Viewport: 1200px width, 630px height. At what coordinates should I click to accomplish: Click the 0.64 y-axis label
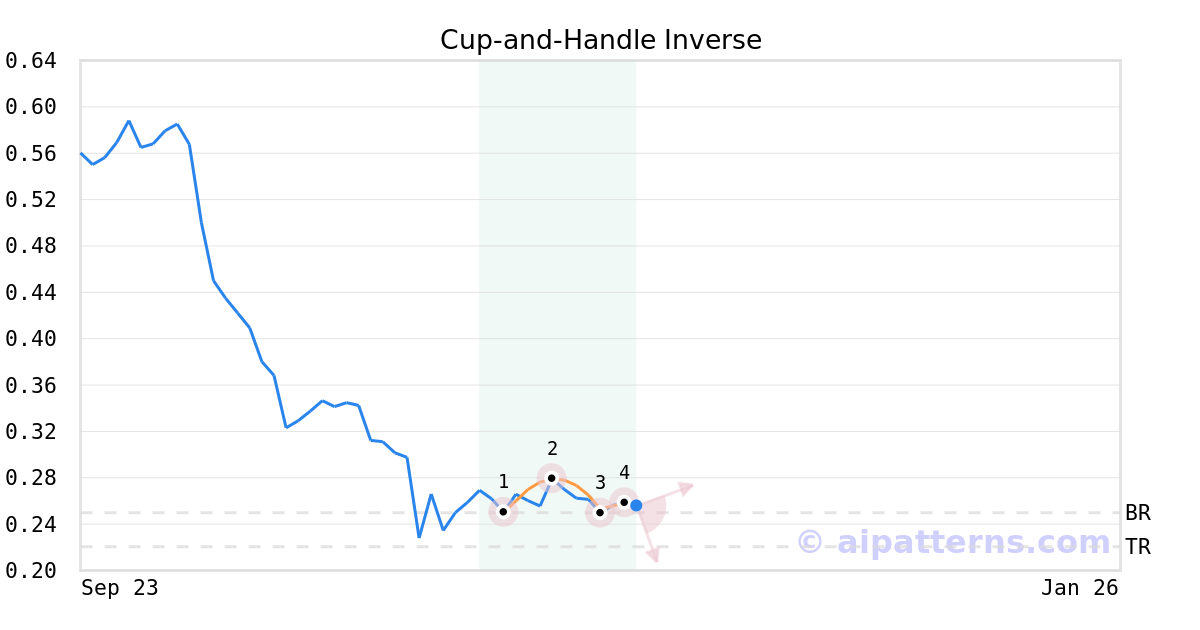(30, 61)
